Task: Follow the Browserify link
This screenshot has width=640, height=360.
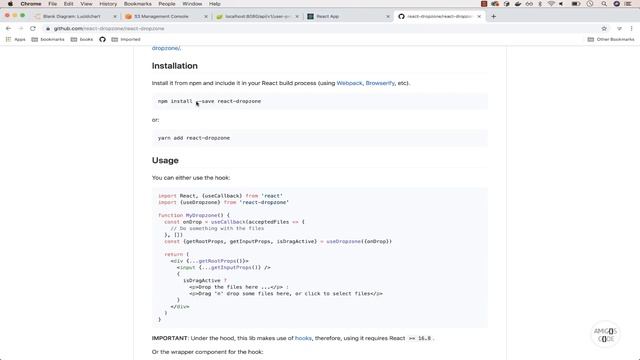Action: click(380, 83)
